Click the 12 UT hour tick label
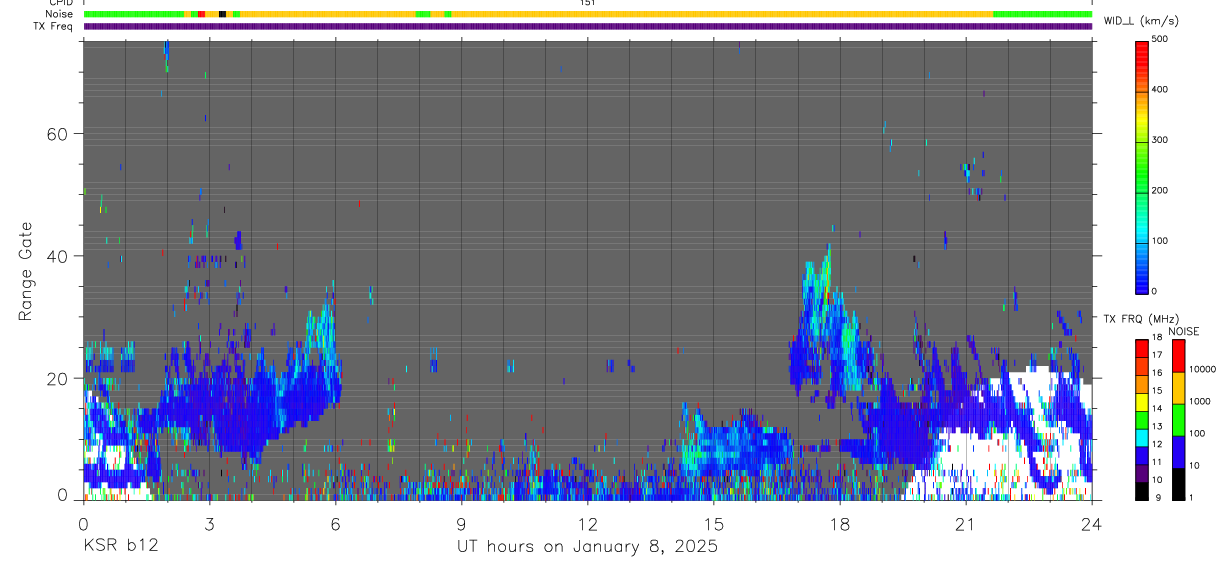The image size is (1228, 567). click(x=587, y=524)
